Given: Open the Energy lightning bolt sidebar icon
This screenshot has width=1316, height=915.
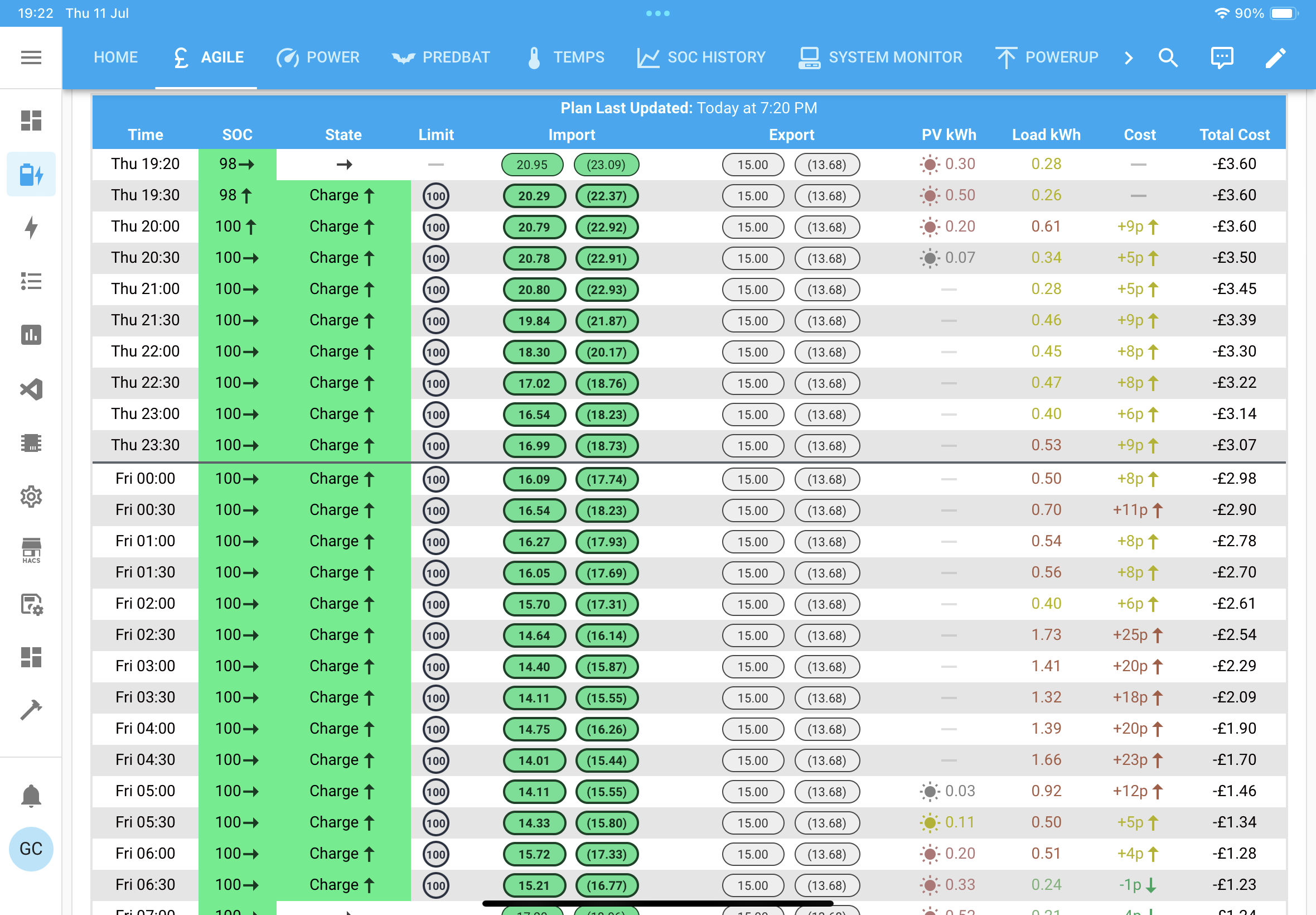Looking at the screenshot, I should pyautogui.click(x=31, y=228).
